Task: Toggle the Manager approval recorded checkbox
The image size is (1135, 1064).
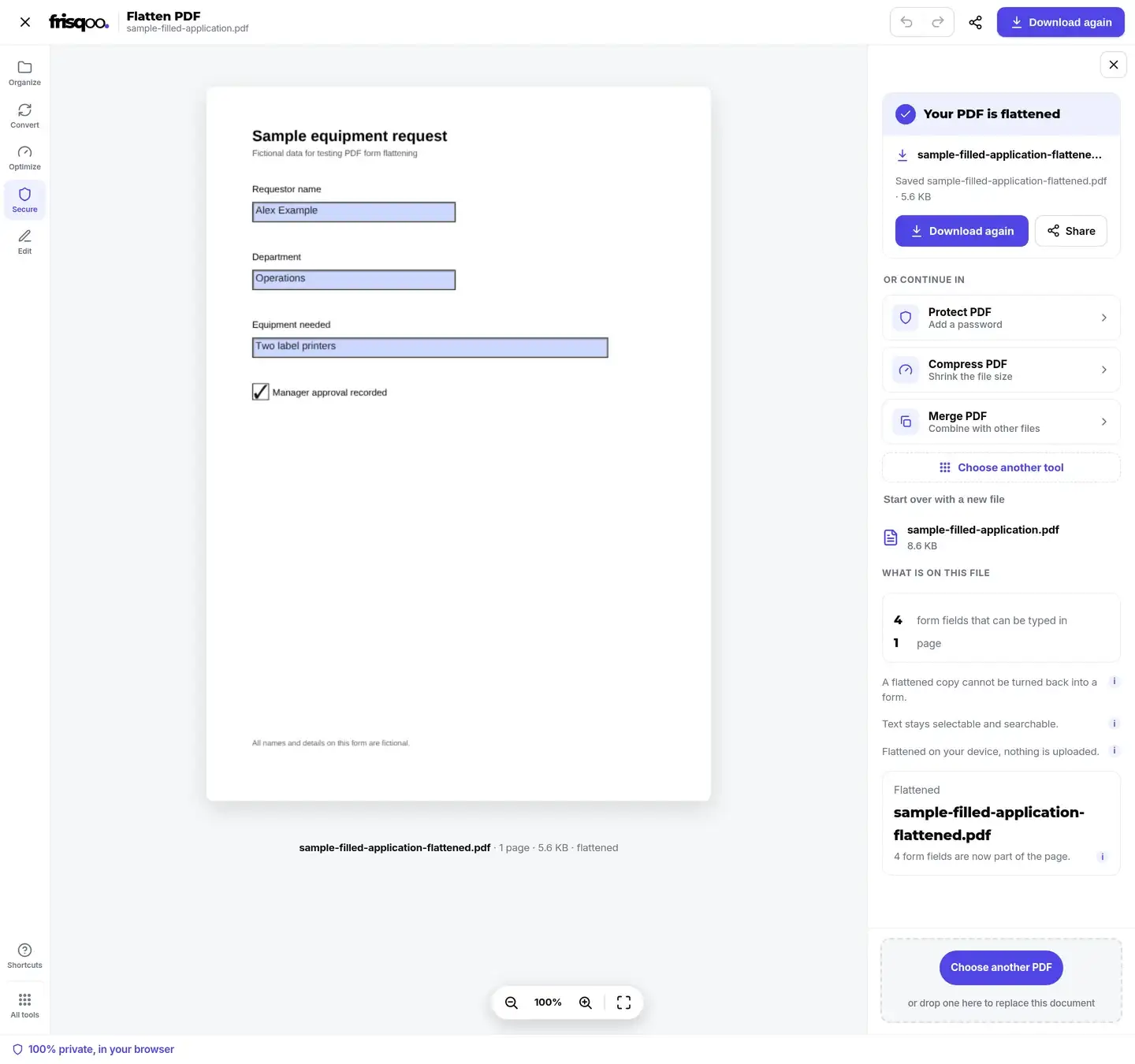Action: pyautogui.click(x=261, y=392)
